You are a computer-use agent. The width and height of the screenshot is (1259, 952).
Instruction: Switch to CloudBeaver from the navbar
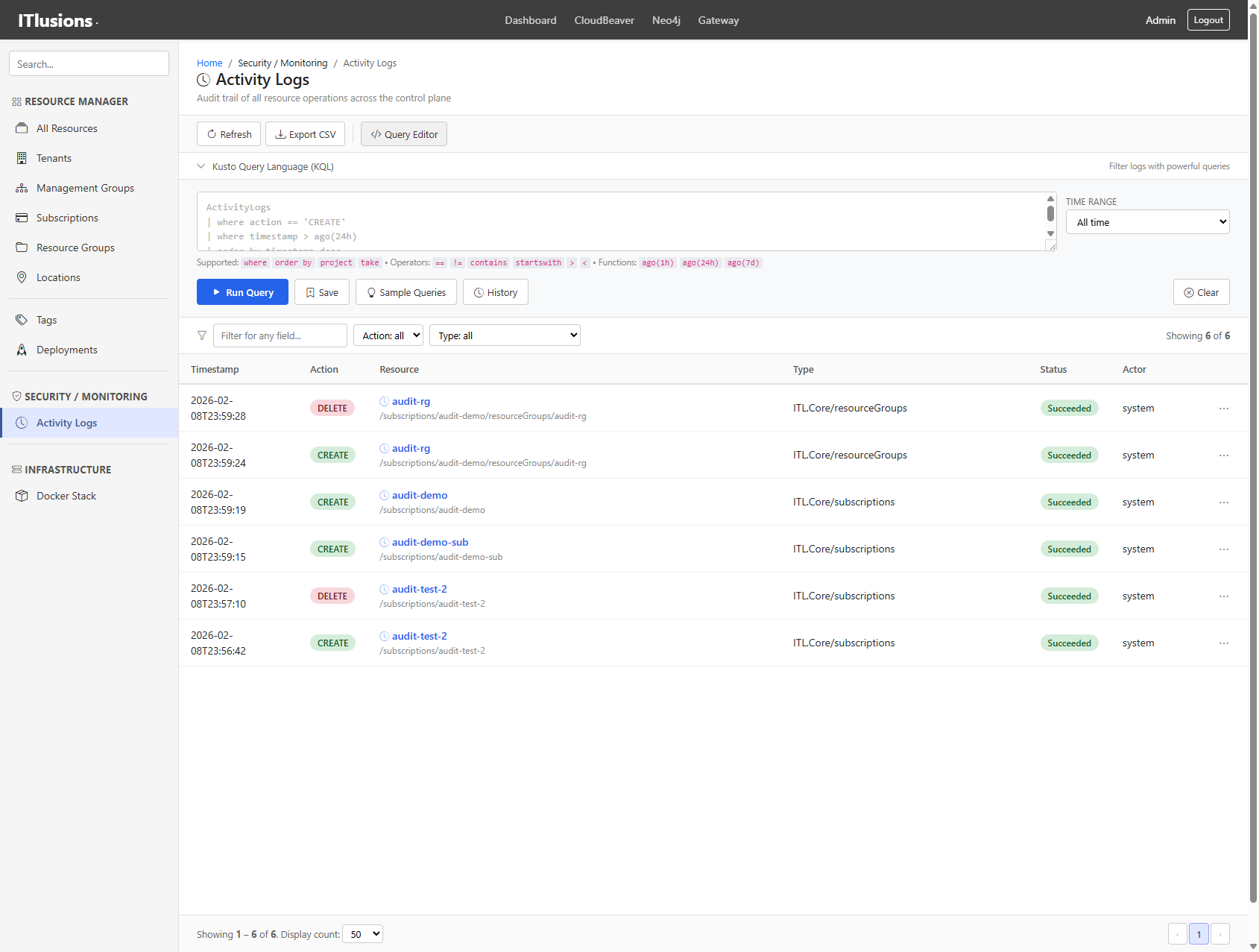coord(604,20)
